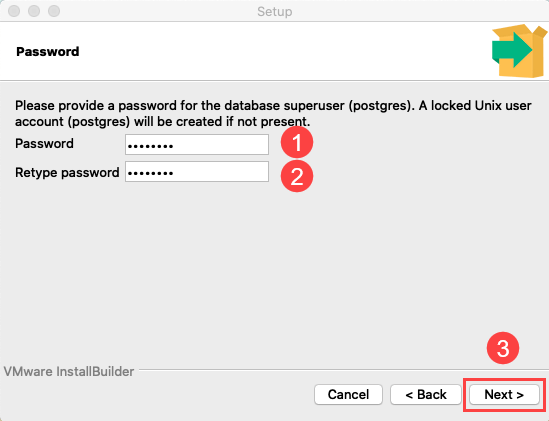Click the red circle numbered 3
The height and width of the screenshot is (421, 549).
(503, 348)
